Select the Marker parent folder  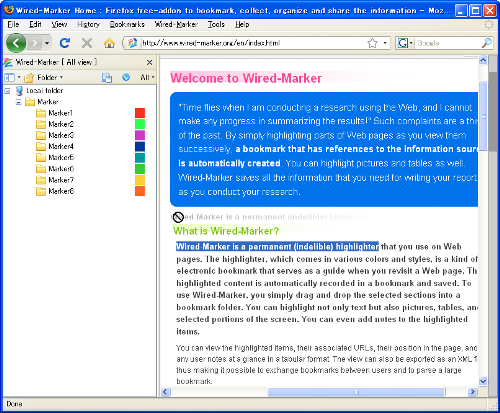click(48, 102)
